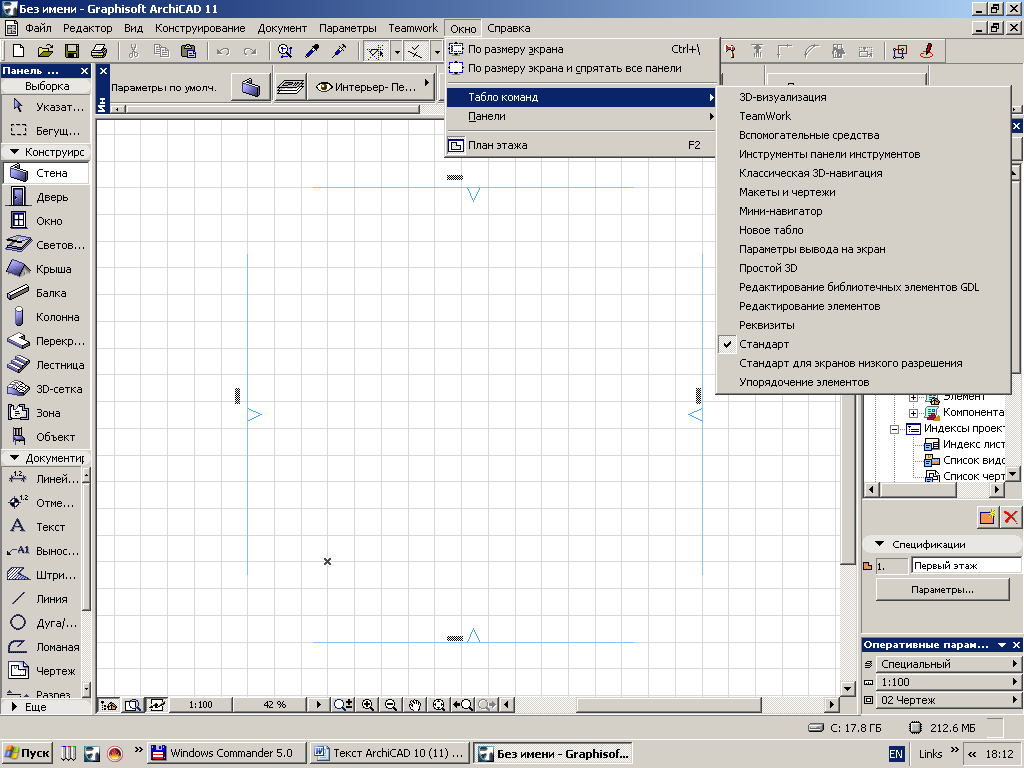
Task: Select the Arrow pointer (Указат...) tool
Action: (46, 107)
